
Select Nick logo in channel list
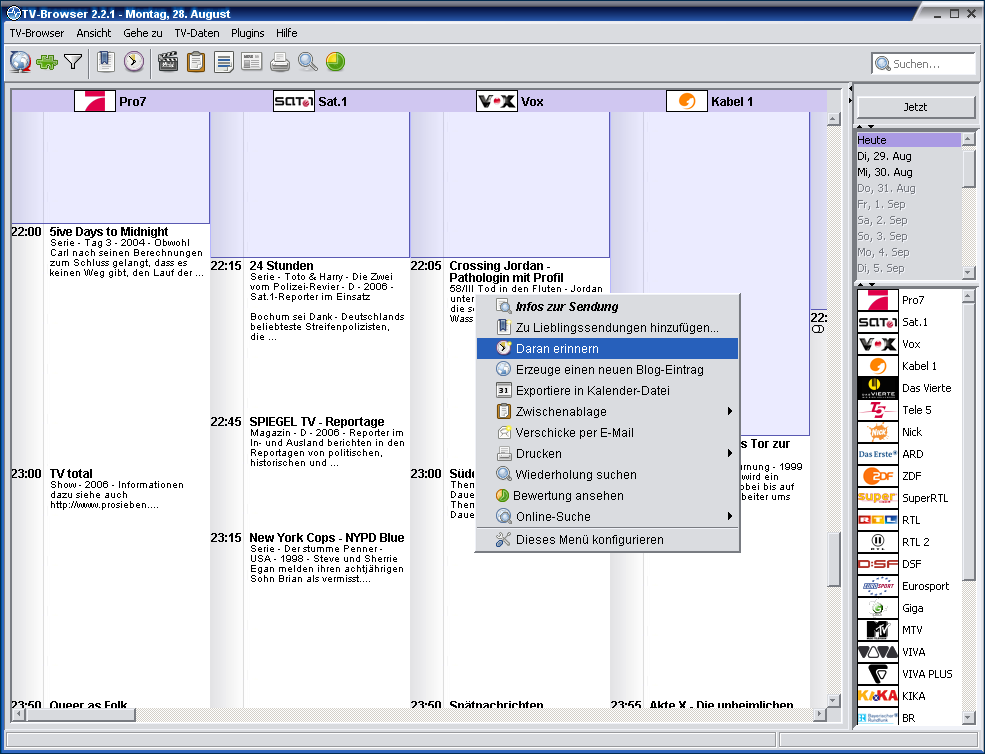click(878, 432)
